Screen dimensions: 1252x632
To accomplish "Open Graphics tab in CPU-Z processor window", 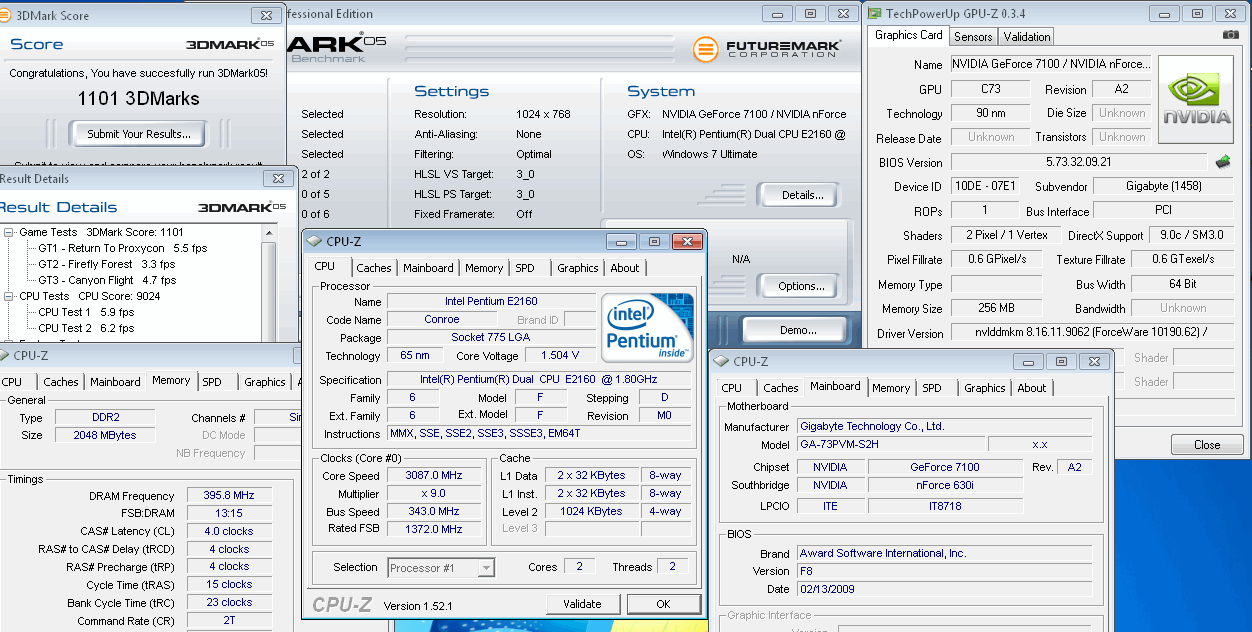I will (x=578, y=268).
